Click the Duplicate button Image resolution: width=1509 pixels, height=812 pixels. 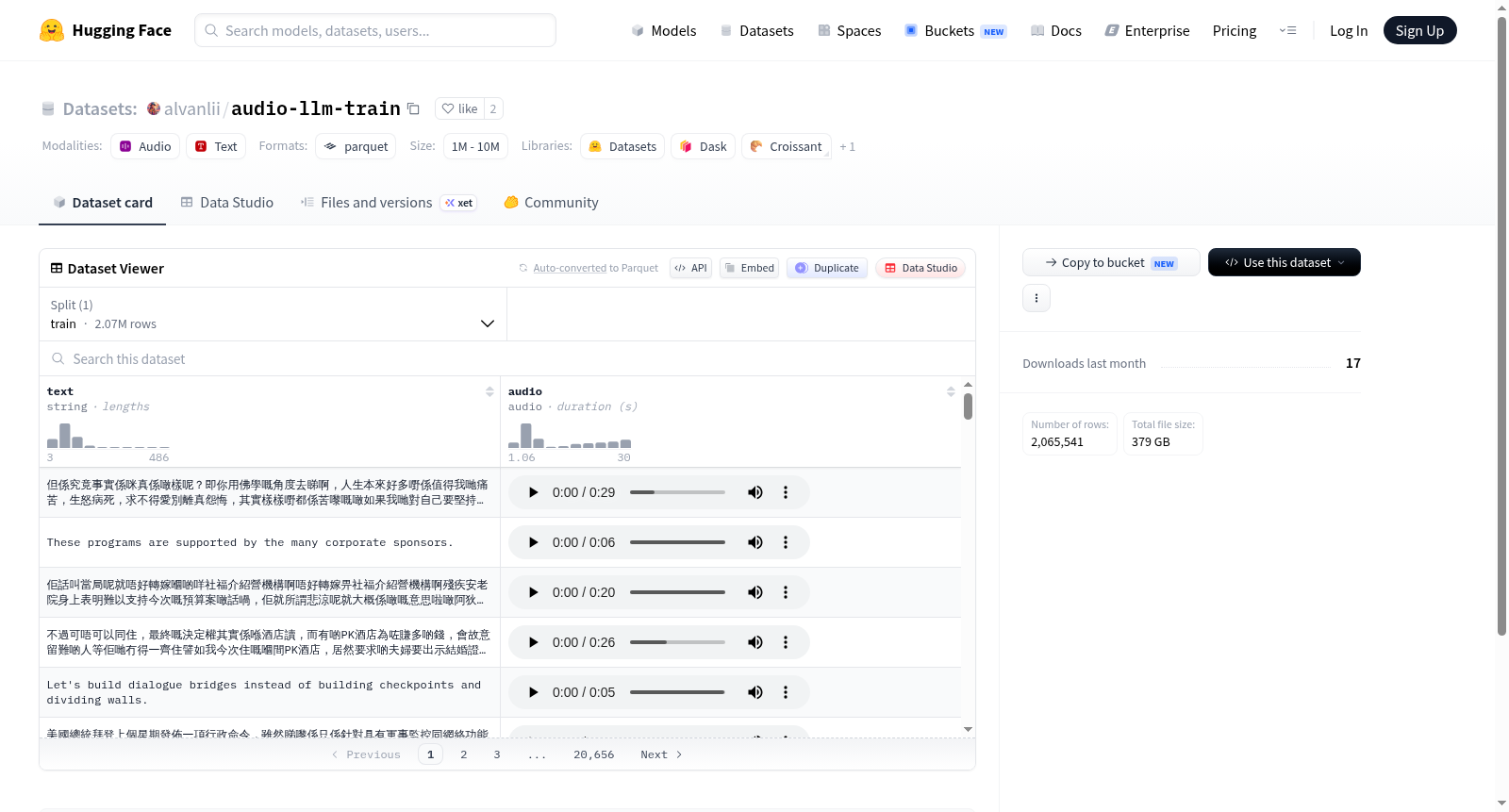tap(827, 268)
